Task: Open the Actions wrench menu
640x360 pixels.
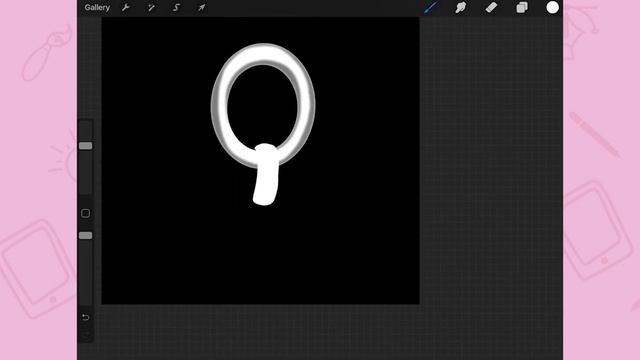Action: pyautogui.click(x=126, y=8)
